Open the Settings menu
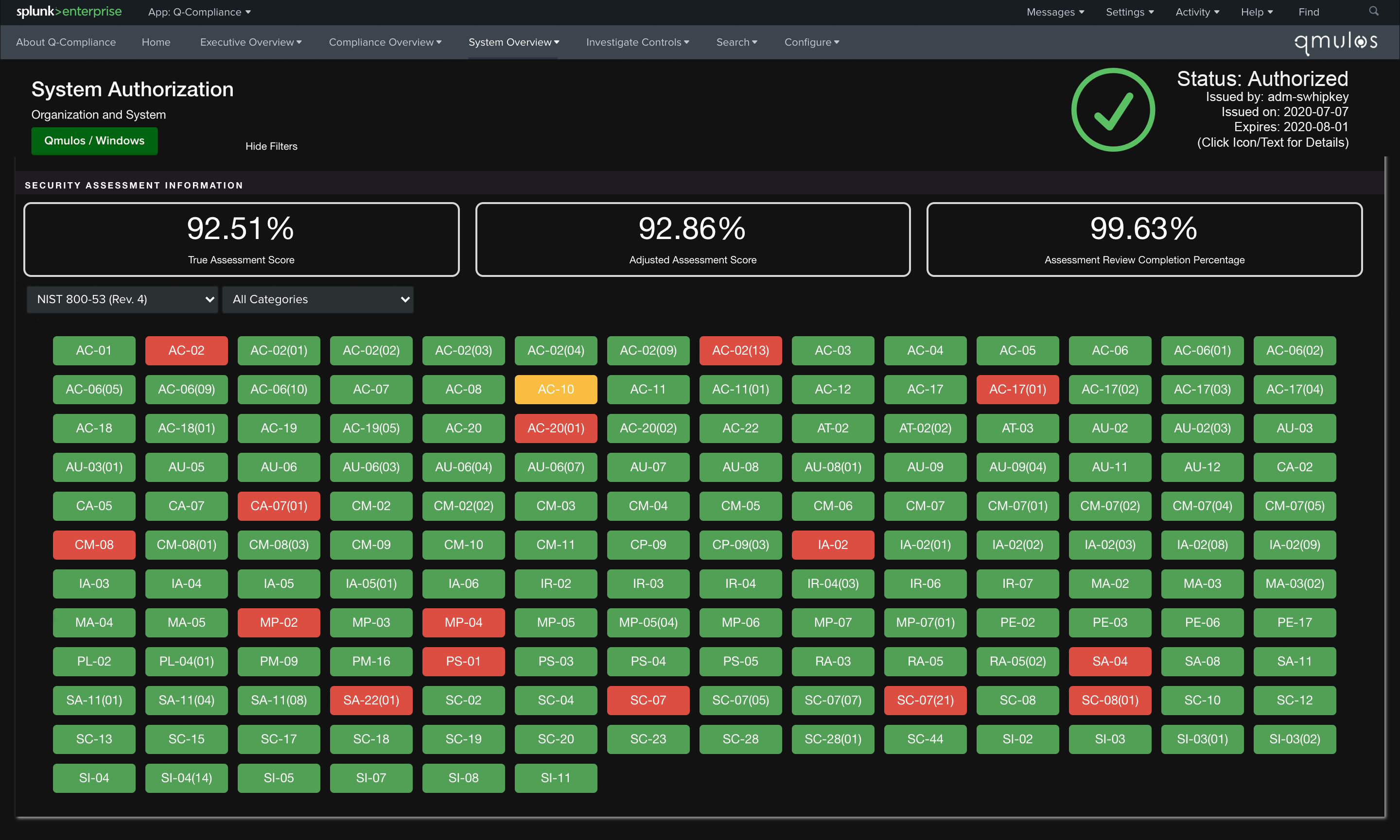 pos(1130,12)
